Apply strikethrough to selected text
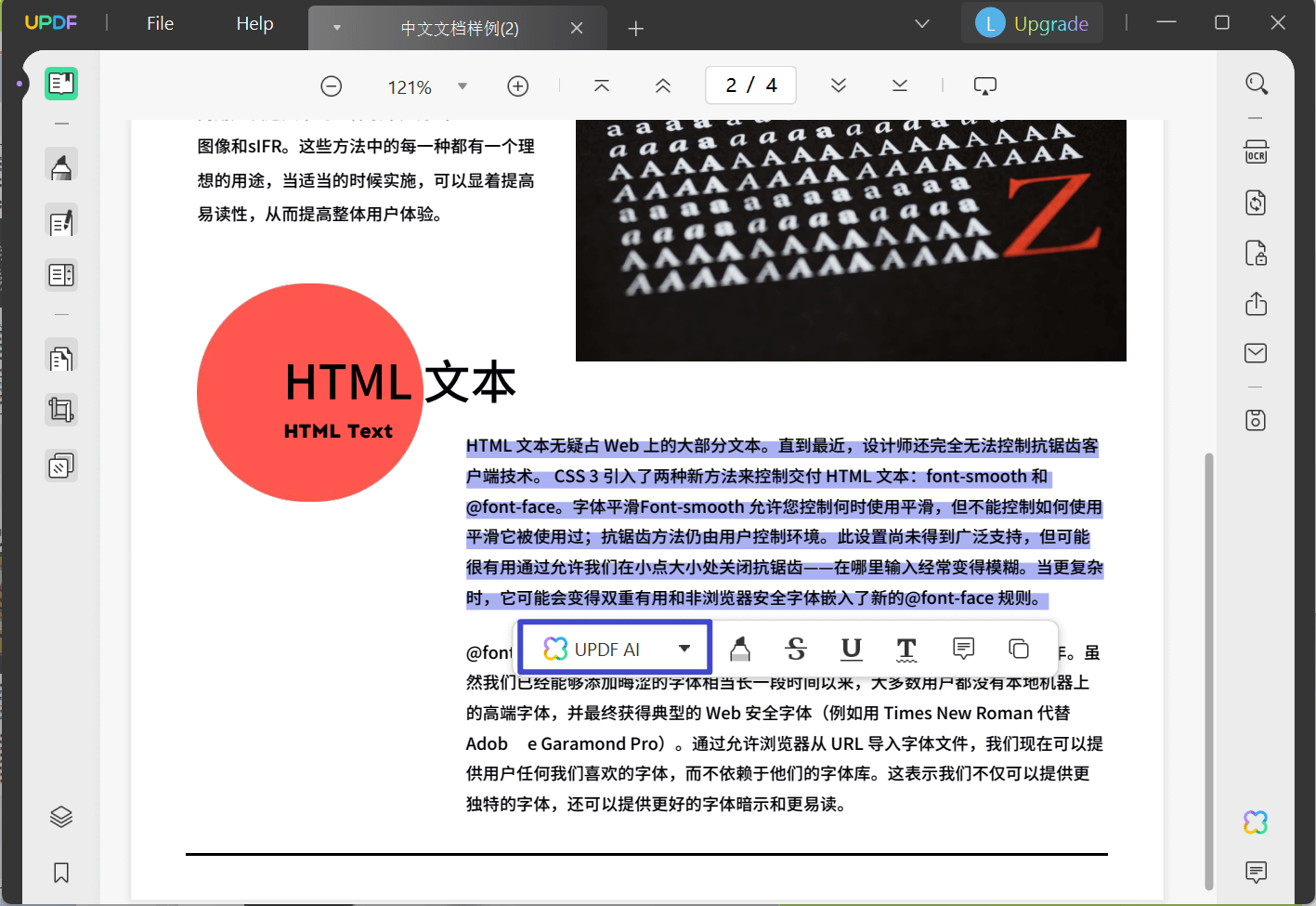This screenshot has width=1316, height=906. [796, 648]
